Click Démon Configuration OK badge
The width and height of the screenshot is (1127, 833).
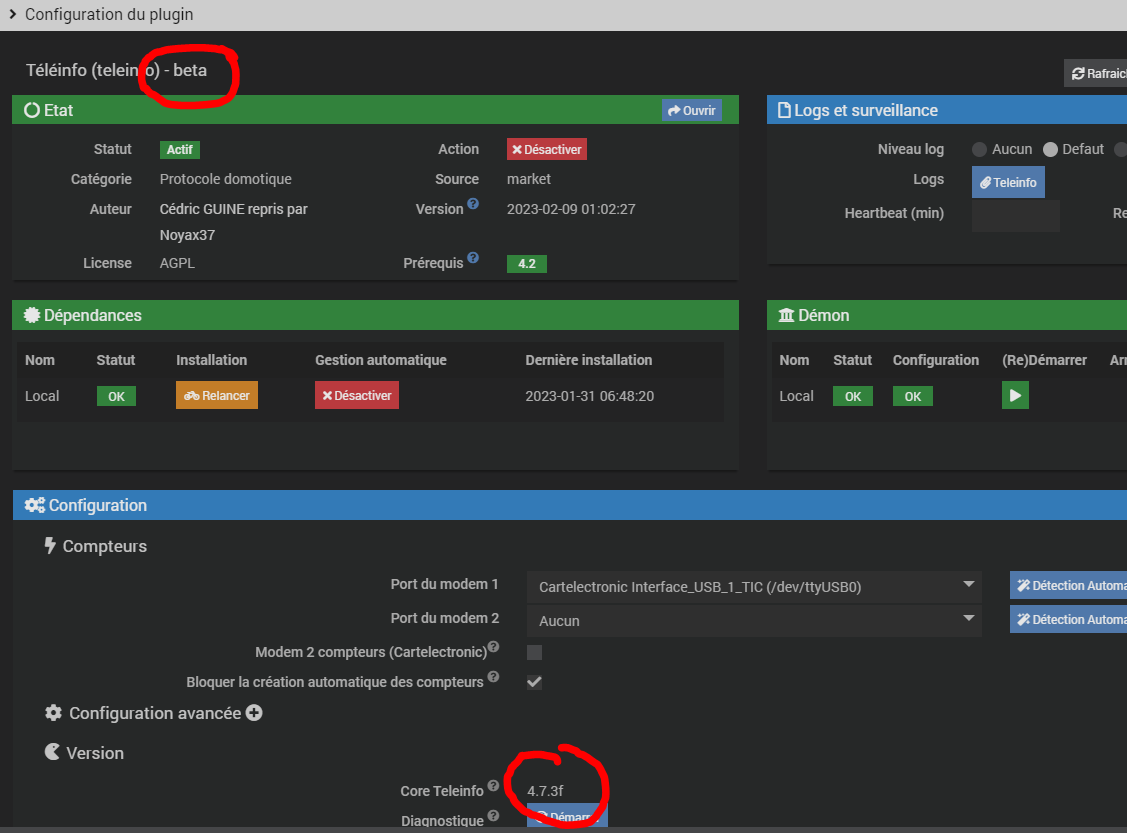(x=913, y=396)
